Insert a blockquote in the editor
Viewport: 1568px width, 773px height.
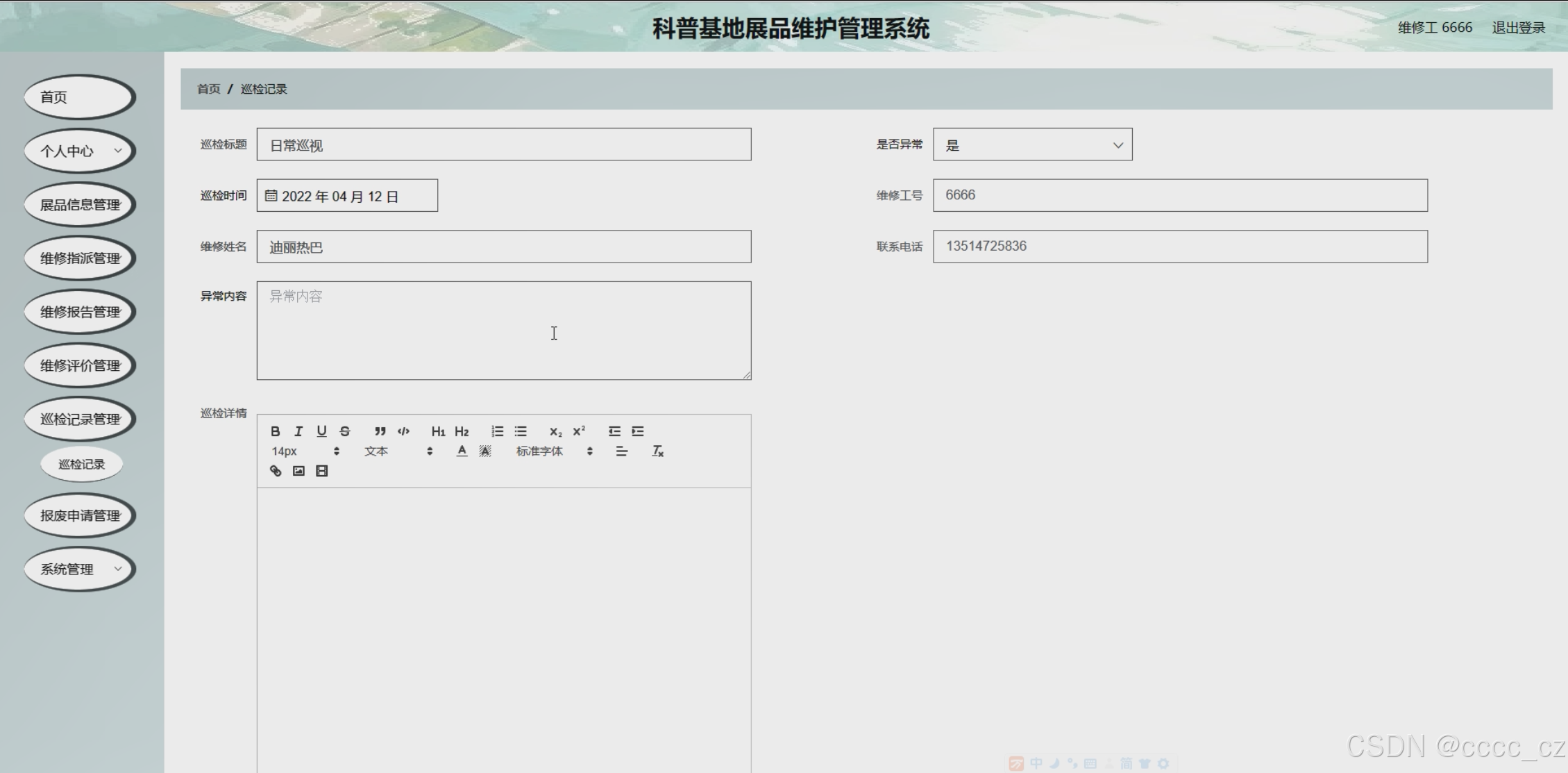pos(380,431)
